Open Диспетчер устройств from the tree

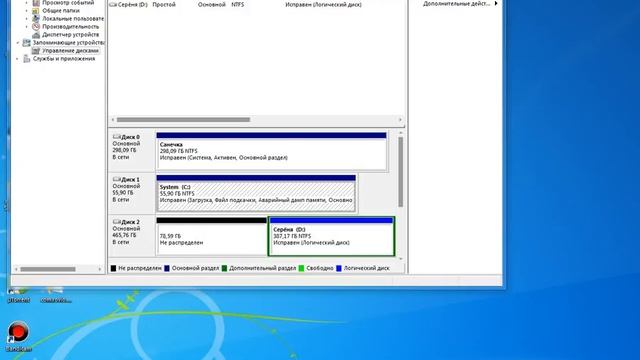pyautogui.click(x=70, y=35)
